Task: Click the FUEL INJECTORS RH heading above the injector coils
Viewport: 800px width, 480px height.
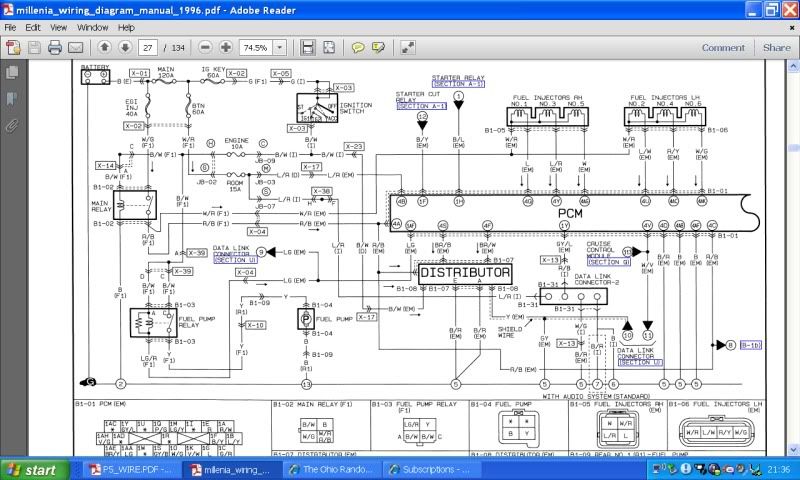Action: [548, 97]
